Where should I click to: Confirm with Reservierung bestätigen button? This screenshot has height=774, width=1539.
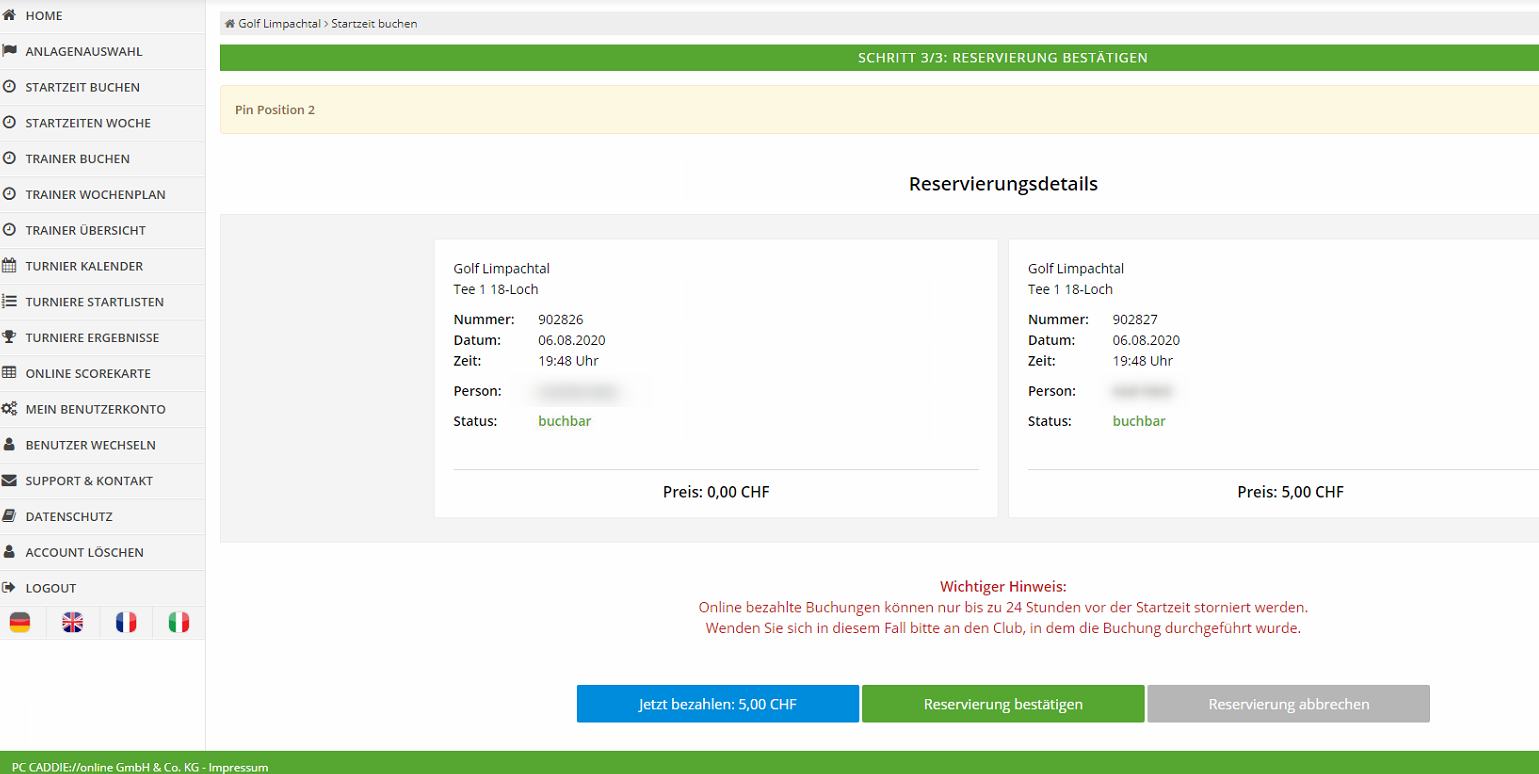1003,704
